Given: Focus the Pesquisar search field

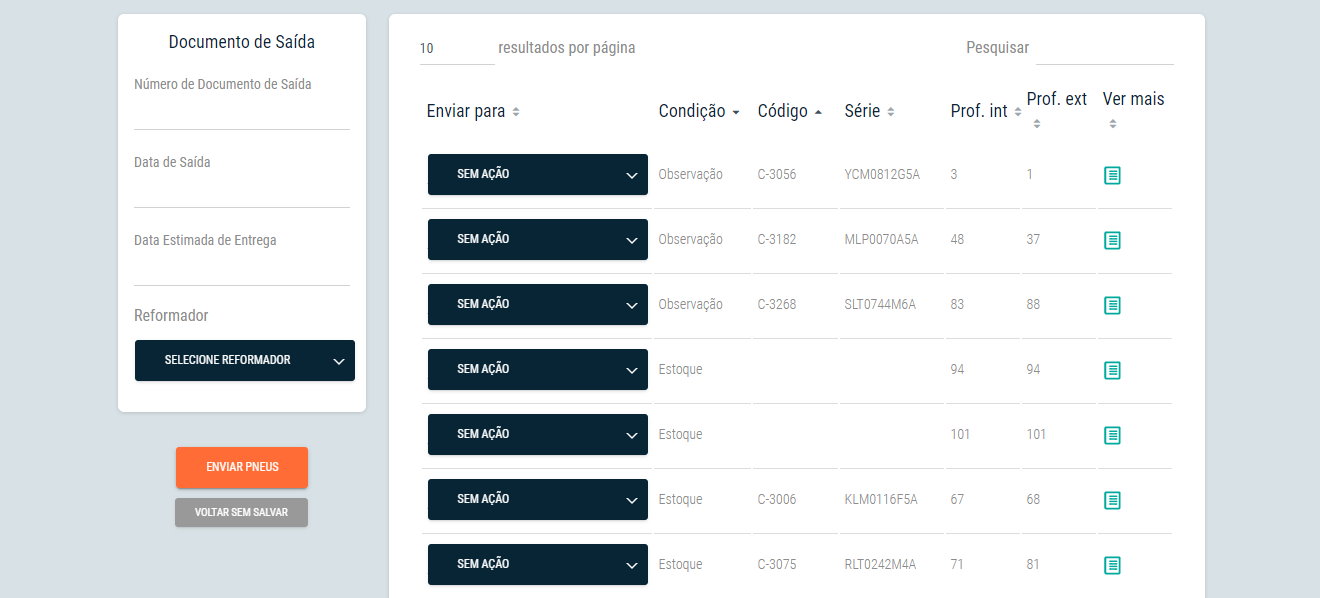Looking at the screenshot, I should pyautogui.click(x=1105, y=48).
